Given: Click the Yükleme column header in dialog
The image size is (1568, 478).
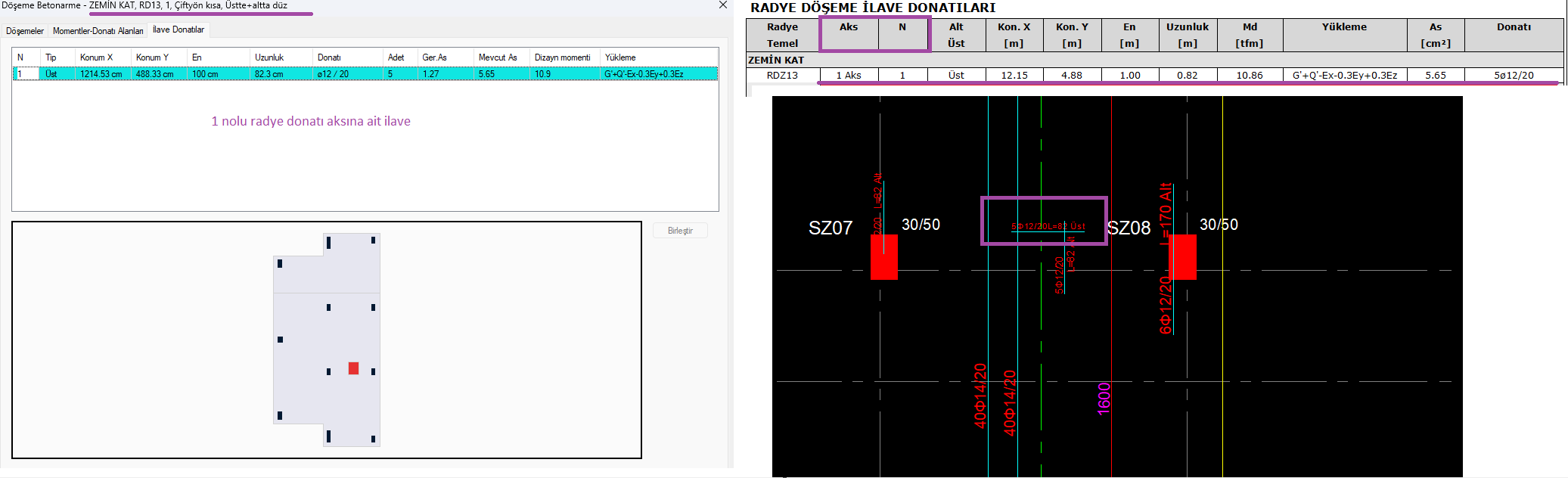Looking at the screenshot, I should (658, 57).
